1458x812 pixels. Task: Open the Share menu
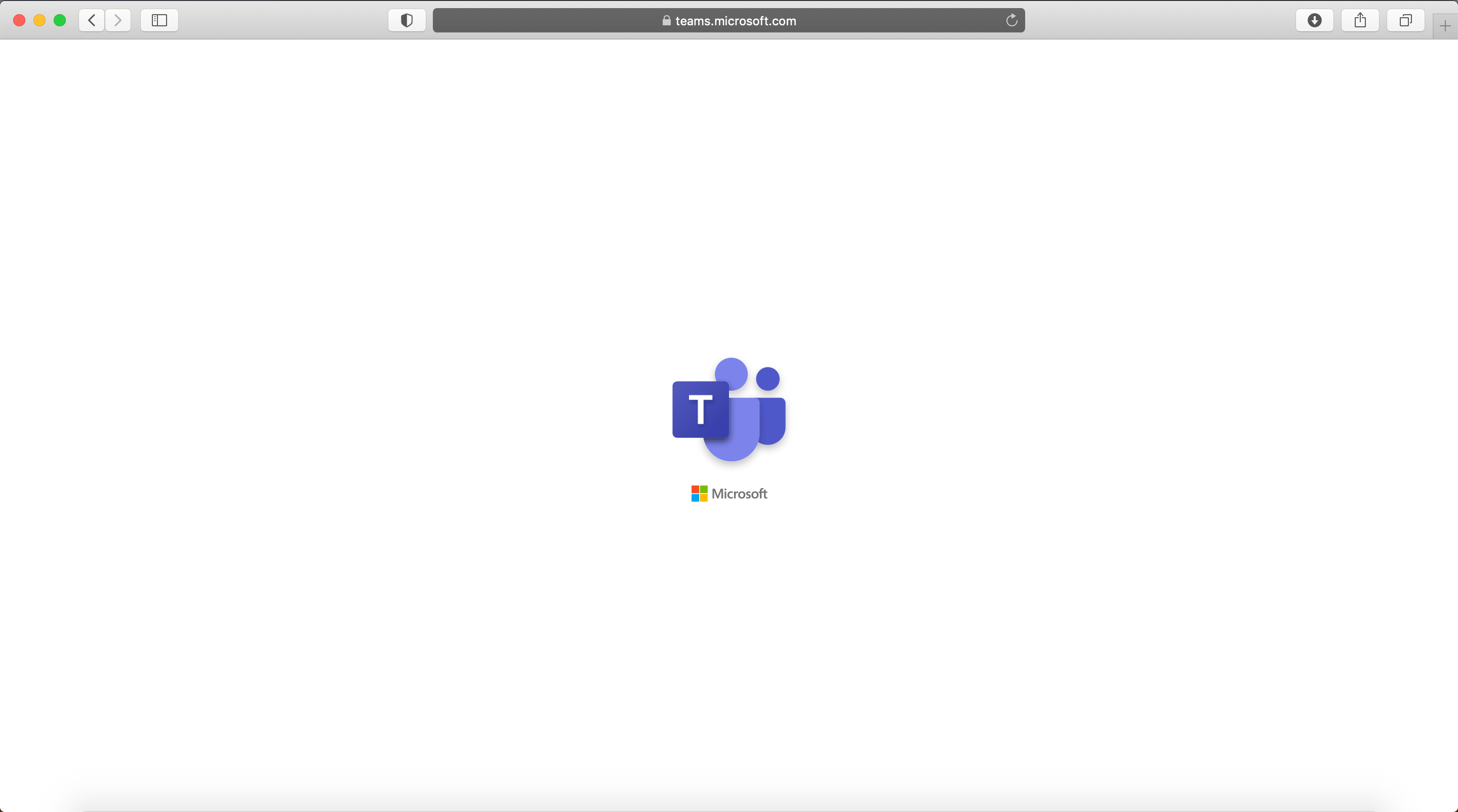point(1360,20)
